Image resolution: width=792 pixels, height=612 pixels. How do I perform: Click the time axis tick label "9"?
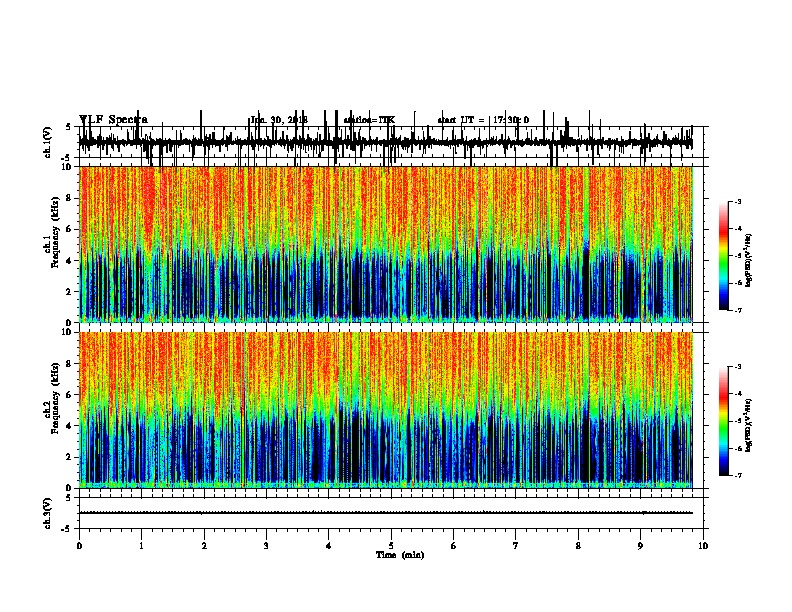coord(640,546)
